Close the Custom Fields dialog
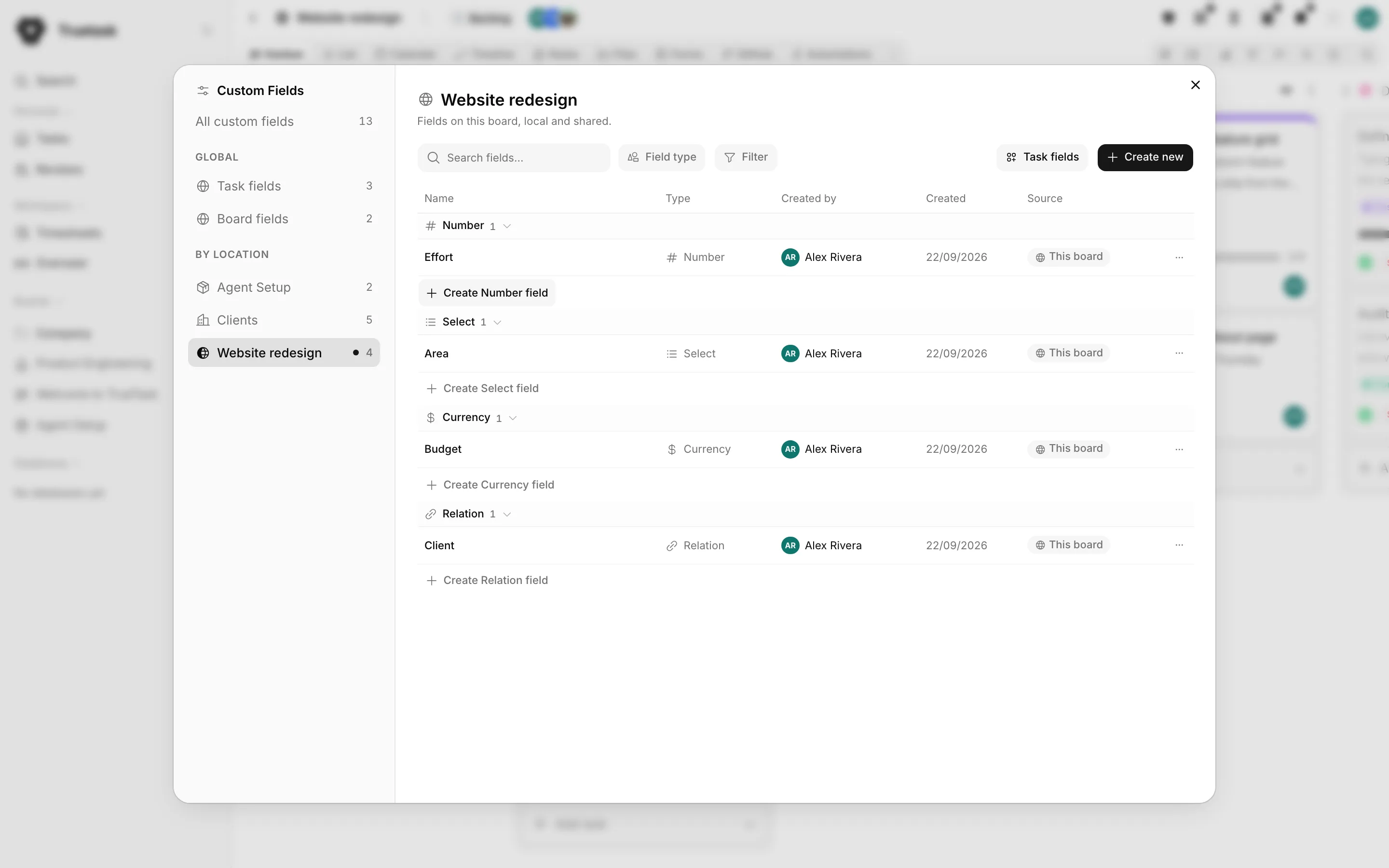Viewport: 1389px width, 868px height. [1195, 85]
